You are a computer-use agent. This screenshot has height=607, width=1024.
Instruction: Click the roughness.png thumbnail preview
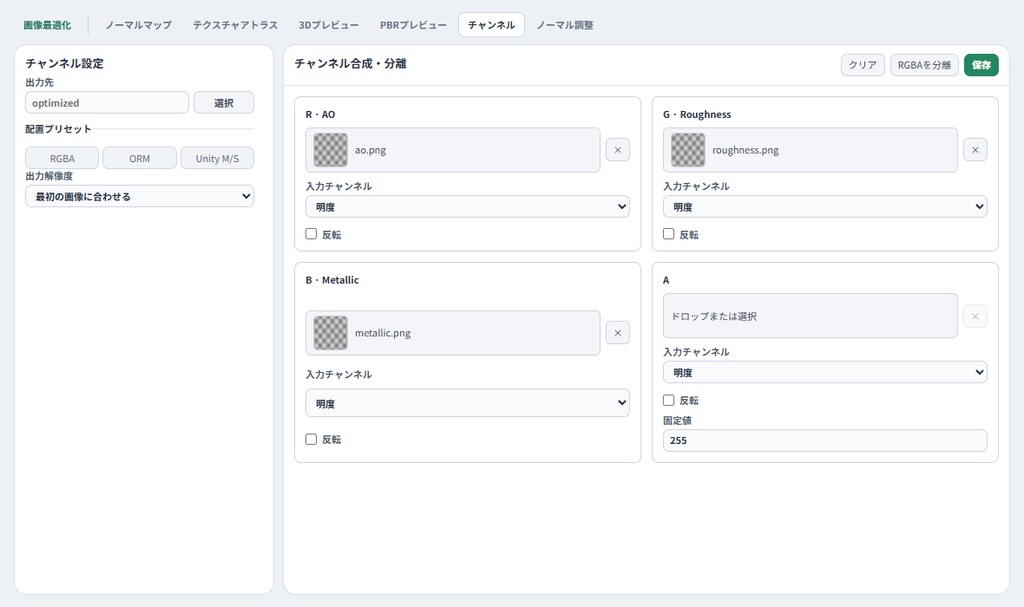pos(688,150)
